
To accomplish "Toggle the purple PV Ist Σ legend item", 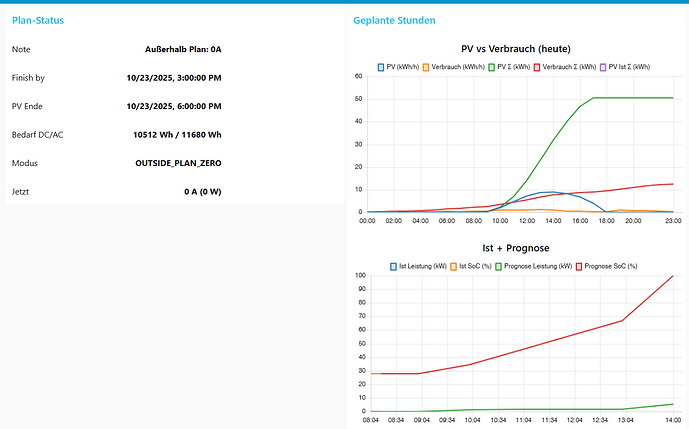I will coord(603,66).
